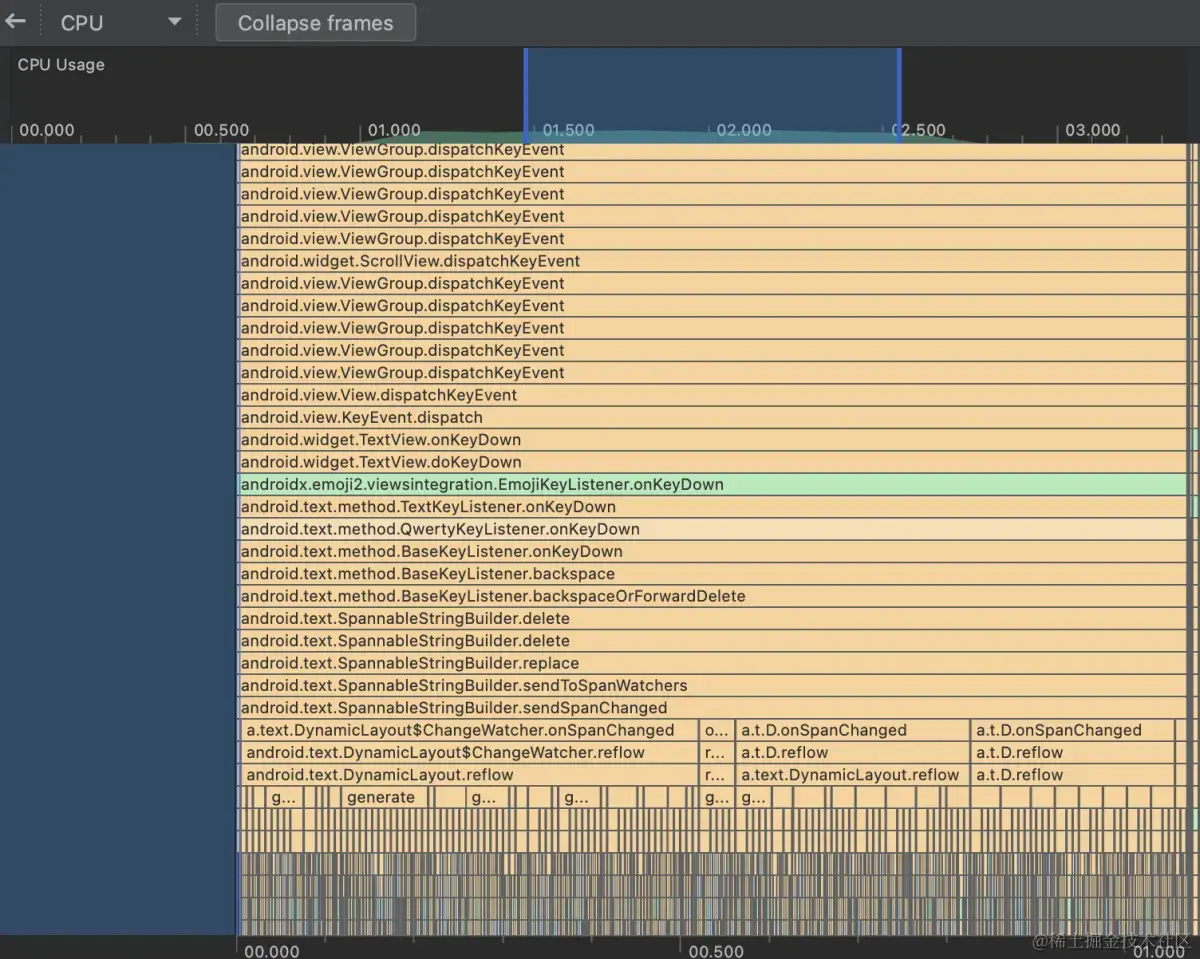Go back using the left arrow icon
Image resolution: width=1200 pixels, height=959 pixels.
15,21
